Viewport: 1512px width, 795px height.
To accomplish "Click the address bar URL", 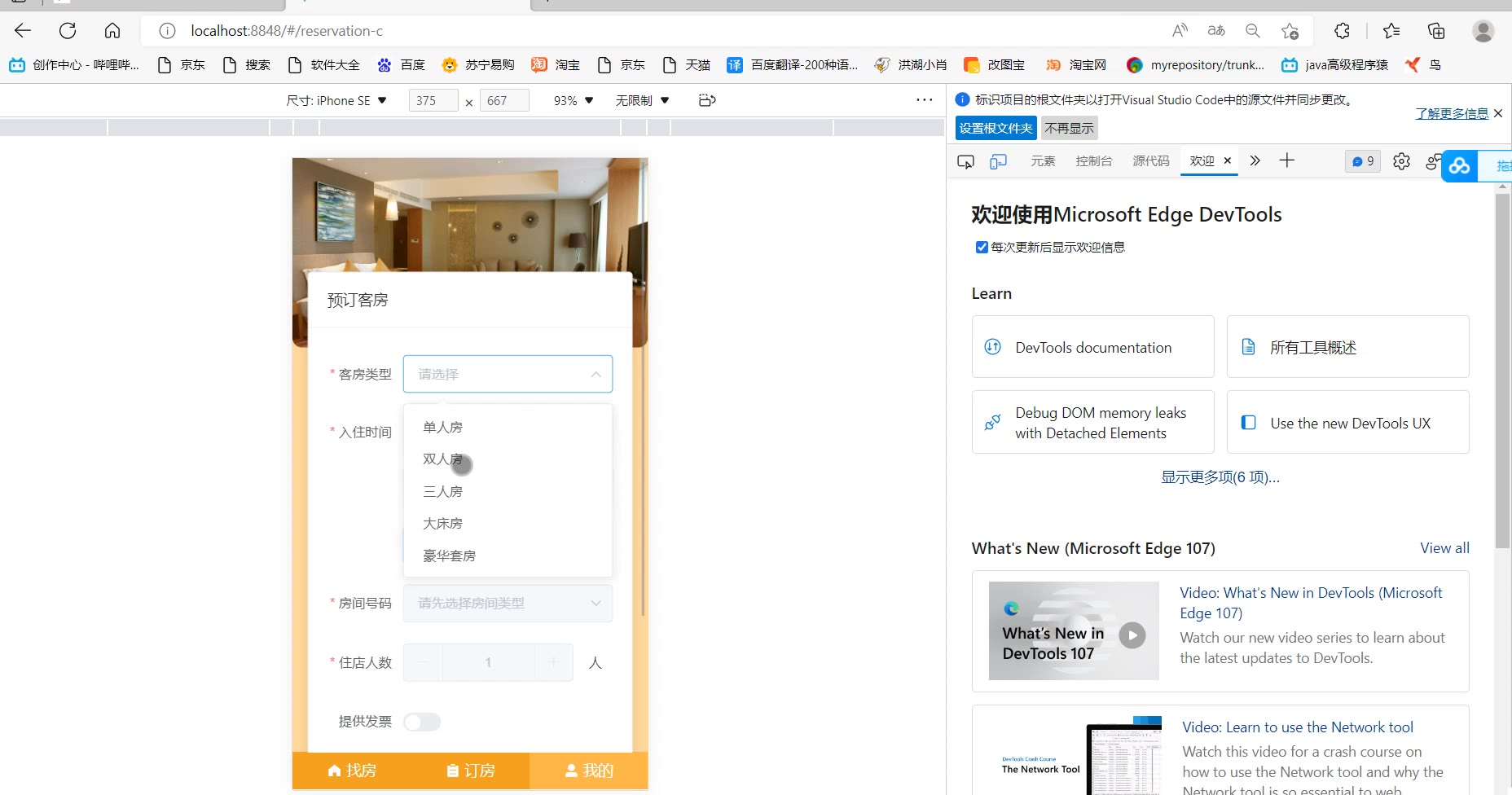I will (x=287, y=31).
